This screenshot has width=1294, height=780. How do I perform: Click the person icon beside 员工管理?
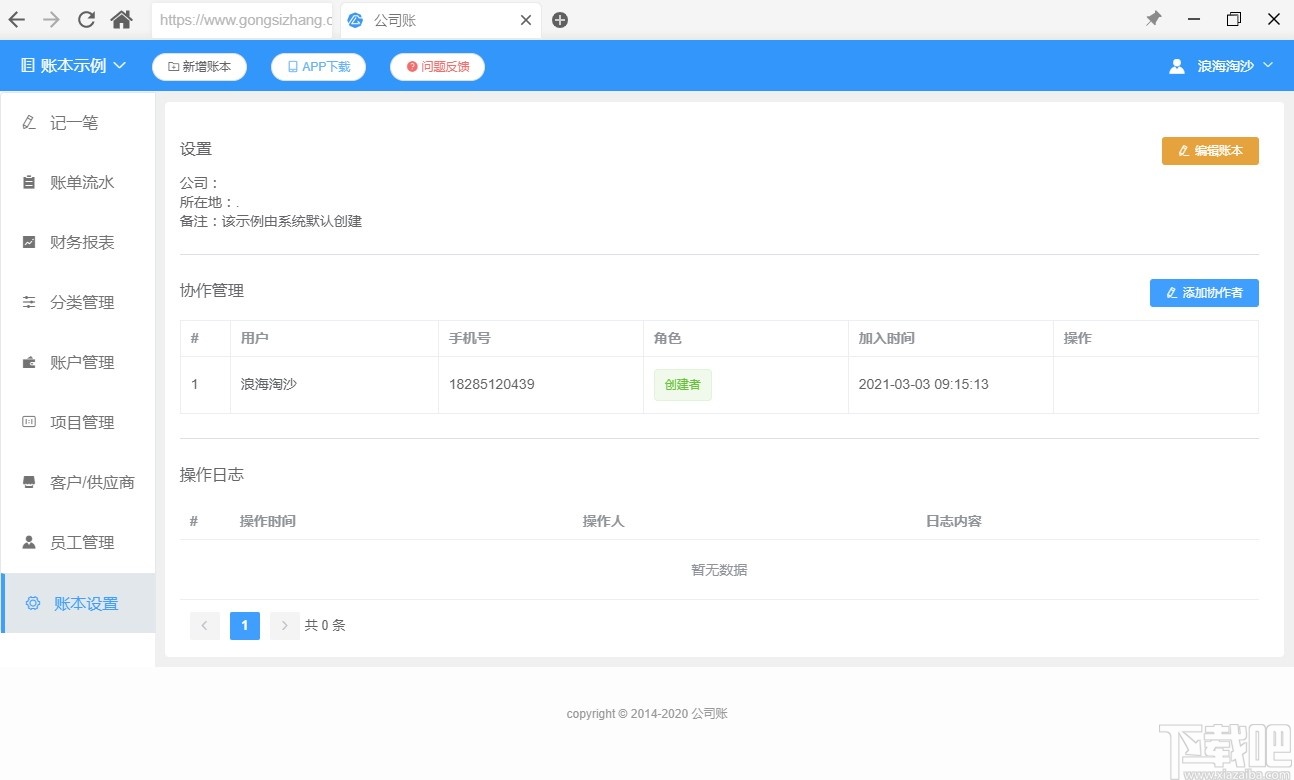click(x=29, y=543)
